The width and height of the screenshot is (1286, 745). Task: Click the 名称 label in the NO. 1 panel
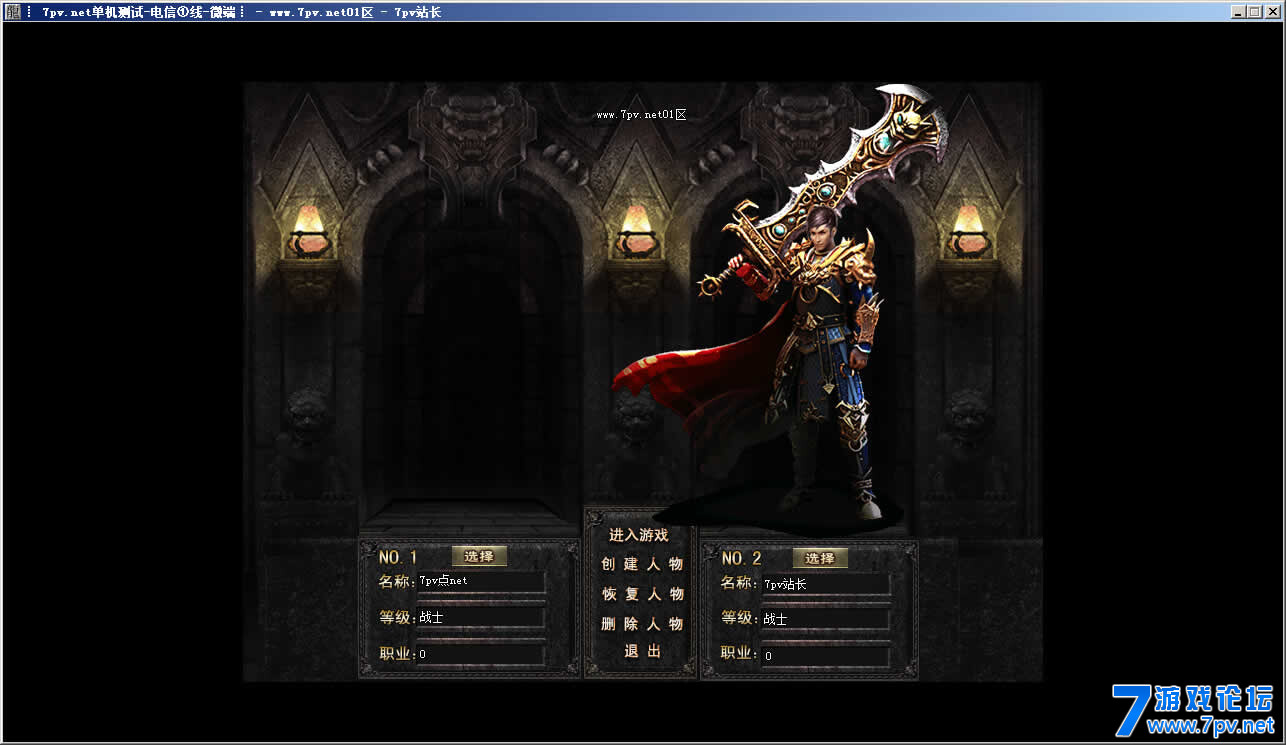[395, 581]
